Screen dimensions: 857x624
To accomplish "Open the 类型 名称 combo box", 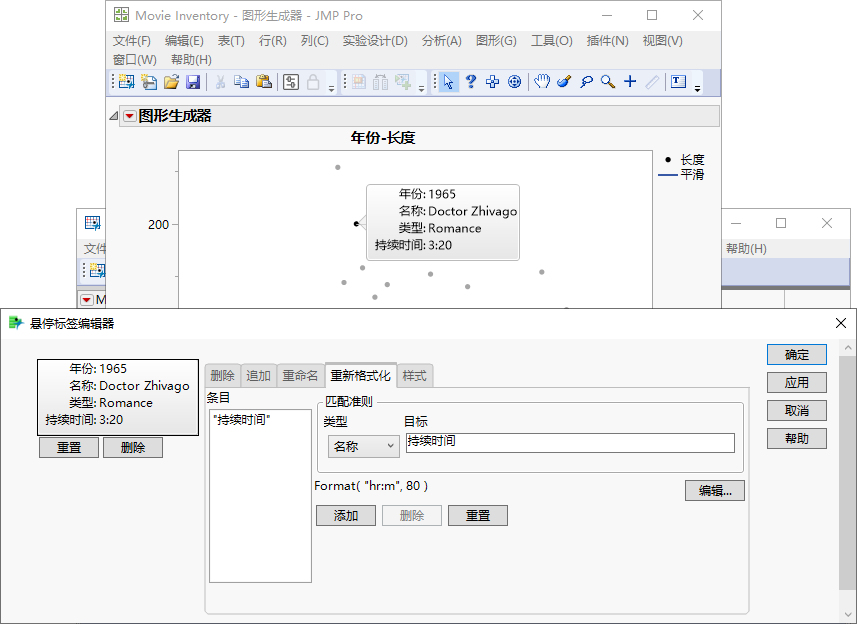I will [363, 446].
